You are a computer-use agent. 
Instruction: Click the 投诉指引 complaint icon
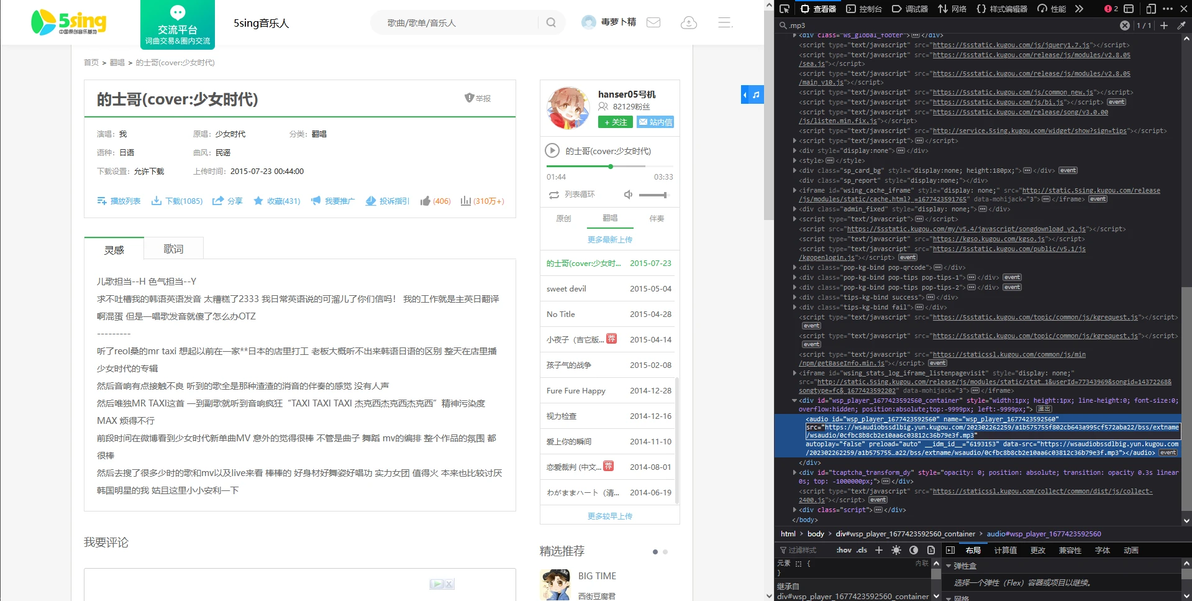[371, 201]
